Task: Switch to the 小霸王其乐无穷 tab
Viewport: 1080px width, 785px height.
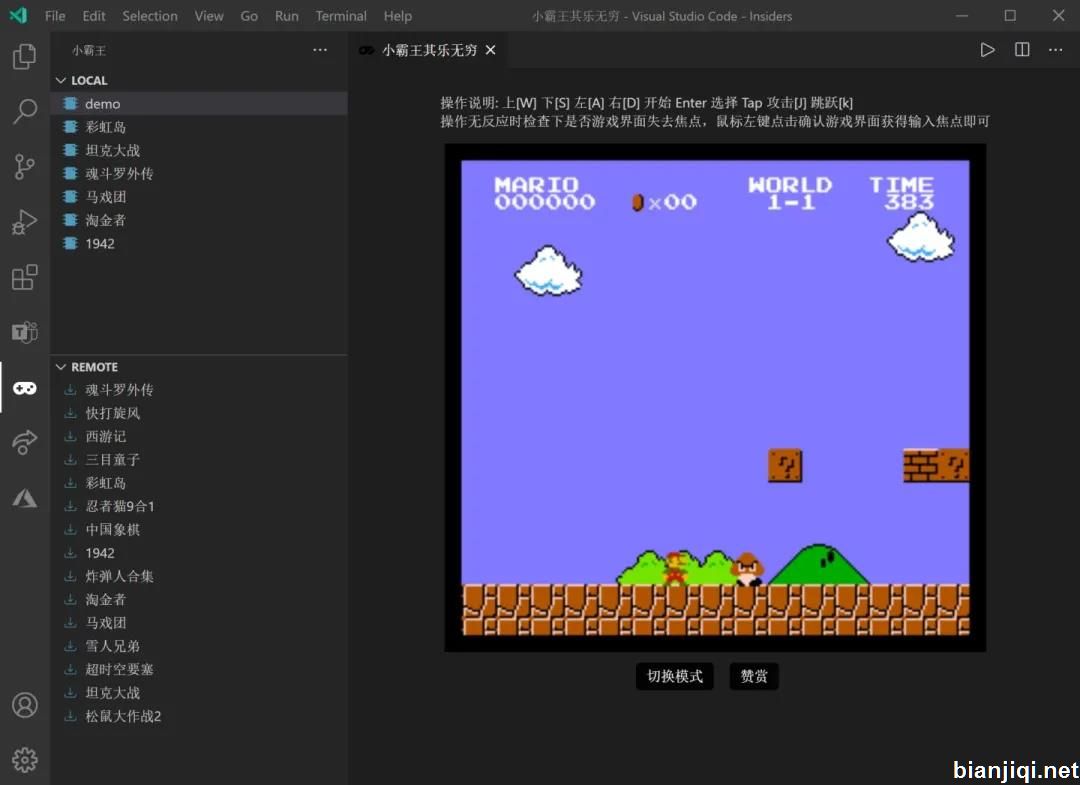Action: [x=427, y=50]
